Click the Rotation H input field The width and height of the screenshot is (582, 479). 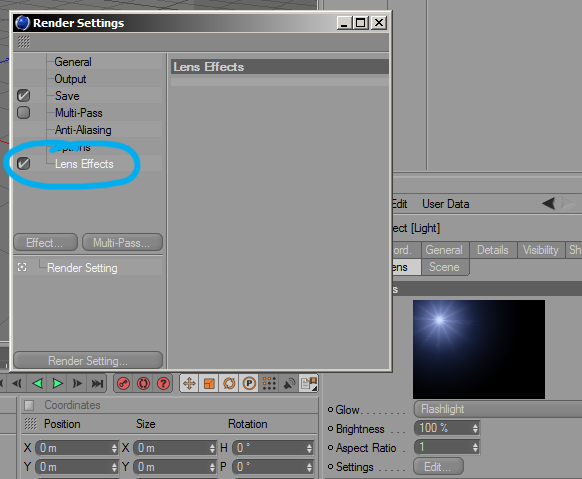click(273, 448)
